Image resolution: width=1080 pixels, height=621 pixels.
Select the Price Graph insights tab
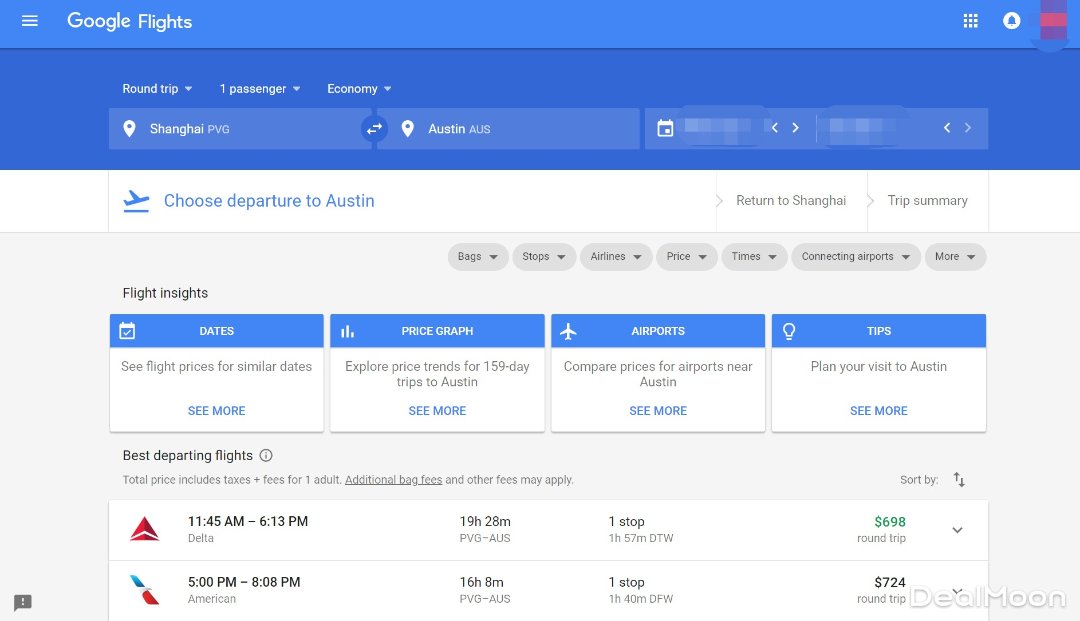click(x=437, y=331)
